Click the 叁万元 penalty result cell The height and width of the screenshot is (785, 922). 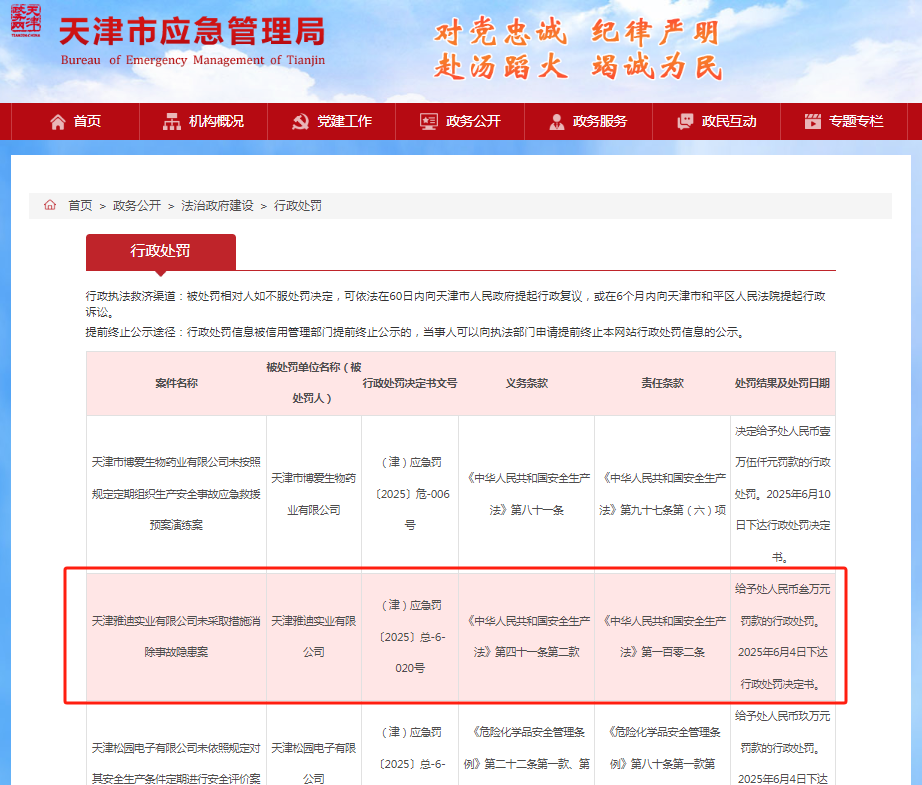[782, 636]
